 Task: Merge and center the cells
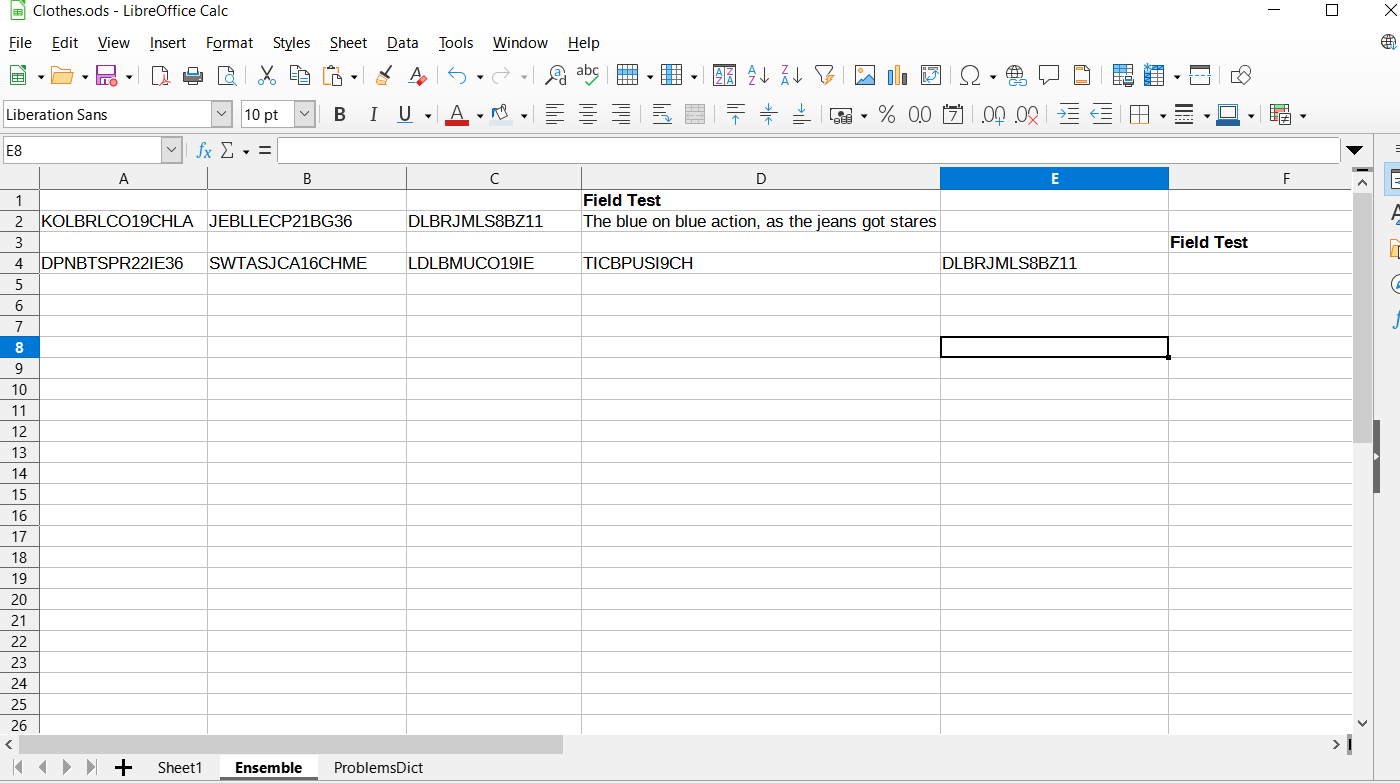click(x=695, y=115)
